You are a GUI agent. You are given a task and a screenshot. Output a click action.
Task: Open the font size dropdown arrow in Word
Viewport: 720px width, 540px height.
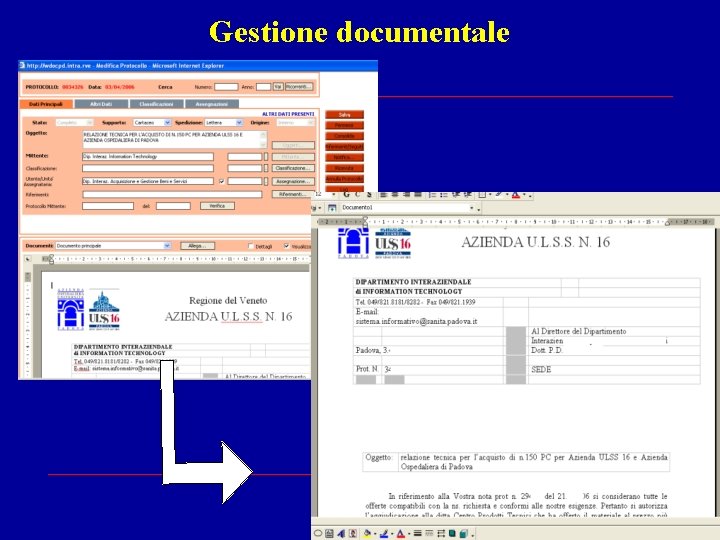tap(334, 195)
